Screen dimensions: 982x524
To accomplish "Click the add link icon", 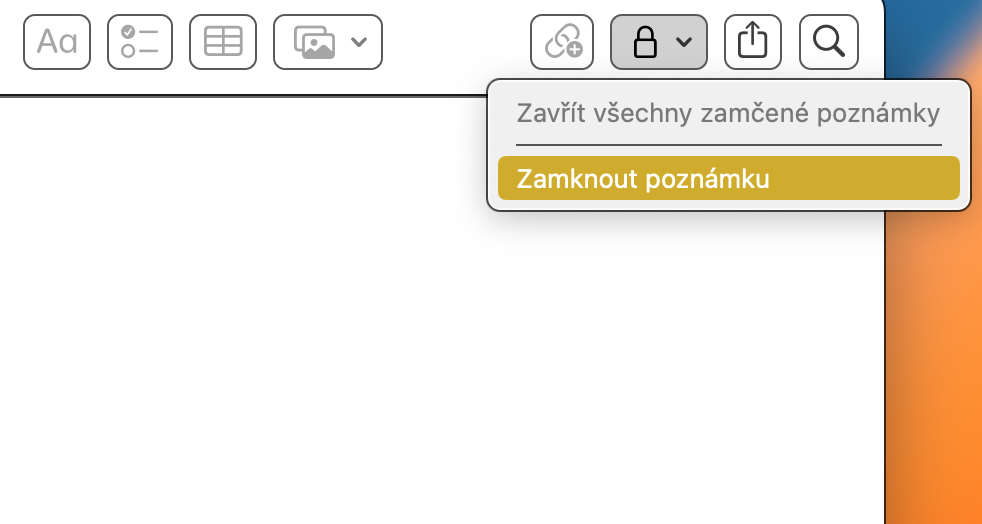I will point(562,42).
